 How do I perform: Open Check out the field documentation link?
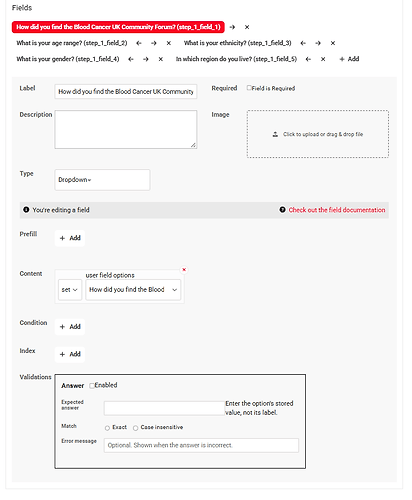tap(337, 210)
